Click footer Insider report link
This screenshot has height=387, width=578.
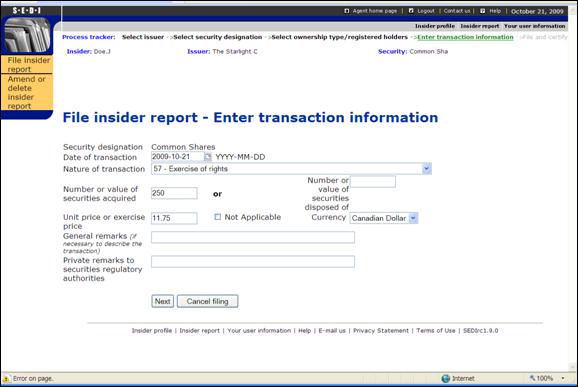(199, 331)
